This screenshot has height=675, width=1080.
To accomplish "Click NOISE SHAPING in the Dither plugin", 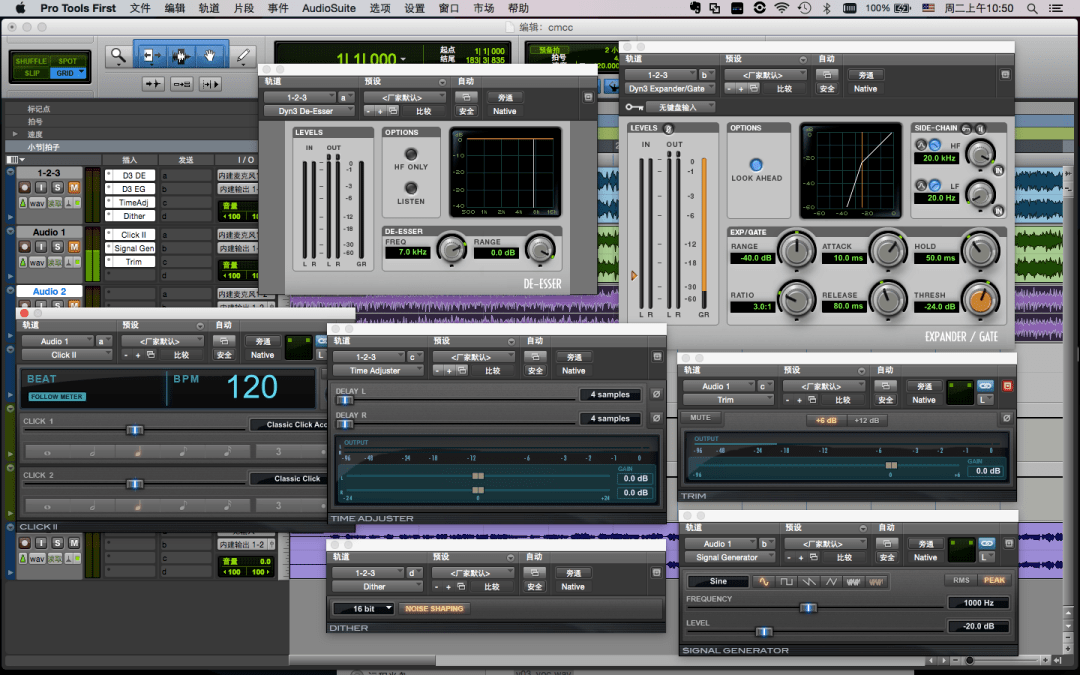I will coord(434,608).
